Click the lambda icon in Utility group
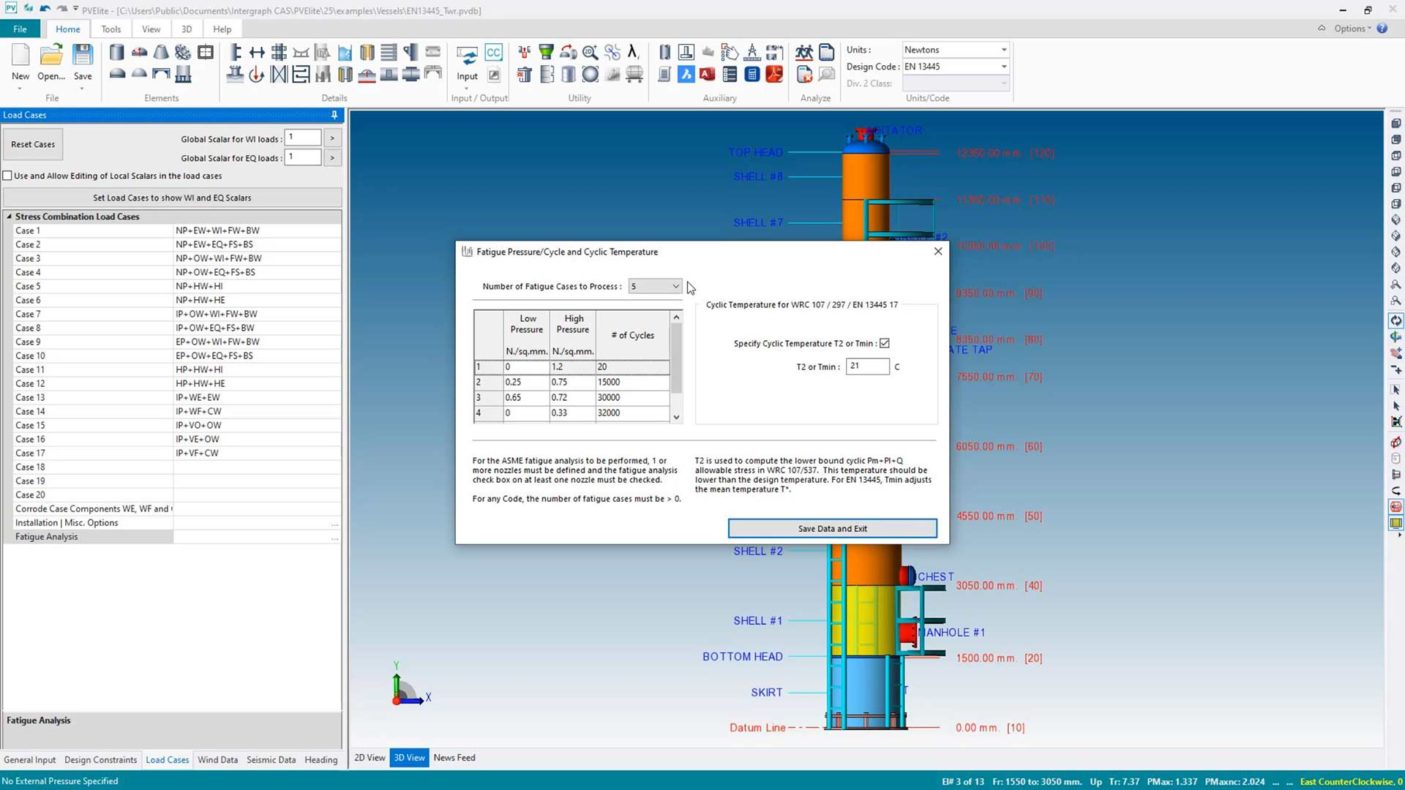The height and width of the screenshot is (790, 1405). pyautogui.click(x=633, y=52)
